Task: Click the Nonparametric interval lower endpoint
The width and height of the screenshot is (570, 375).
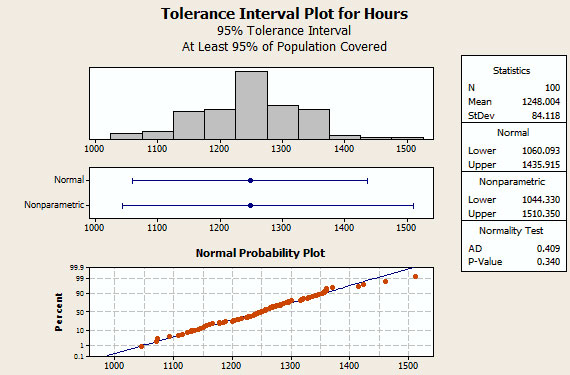Action: [x=123, y=206]
